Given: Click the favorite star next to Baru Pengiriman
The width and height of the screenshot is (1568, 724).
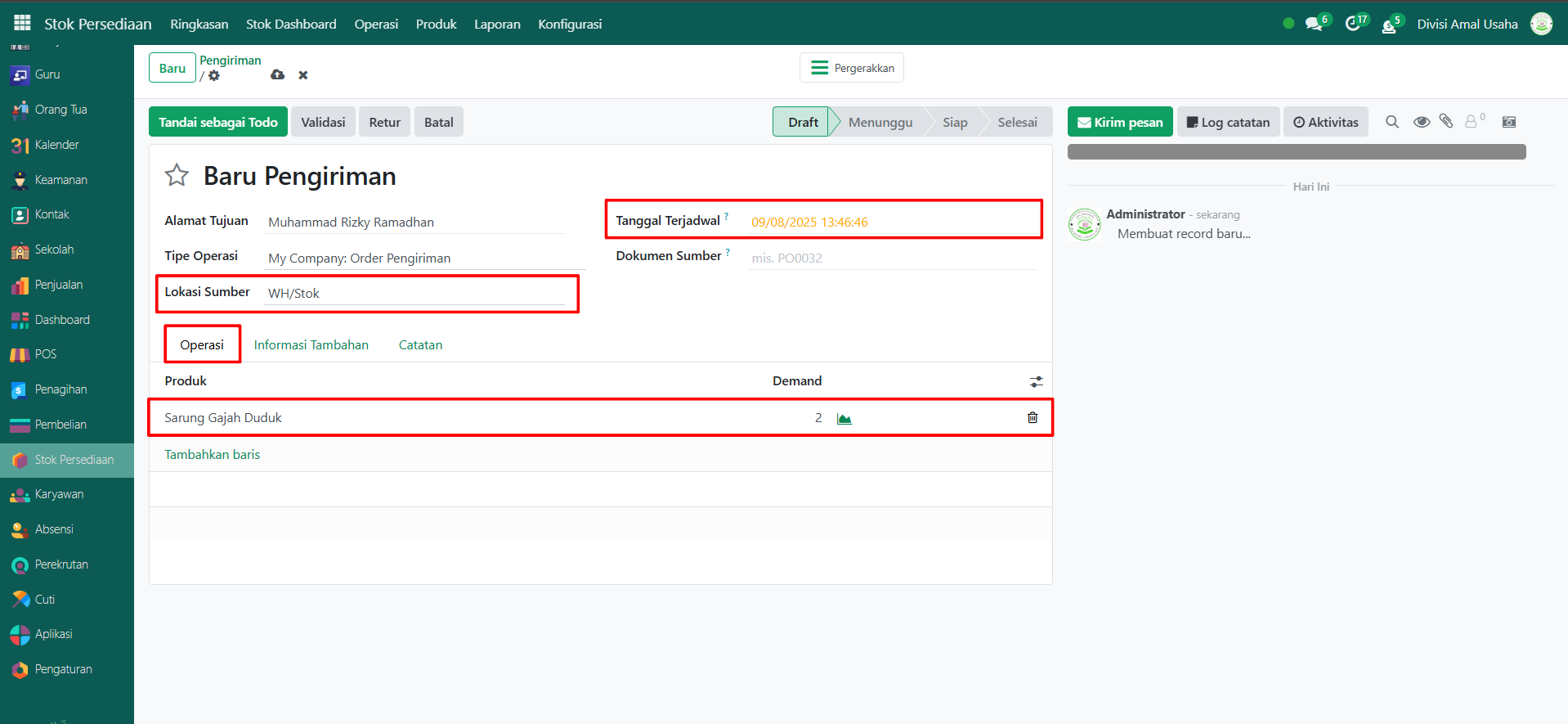Looking at the screenshot, I should (x=177, y=175).
